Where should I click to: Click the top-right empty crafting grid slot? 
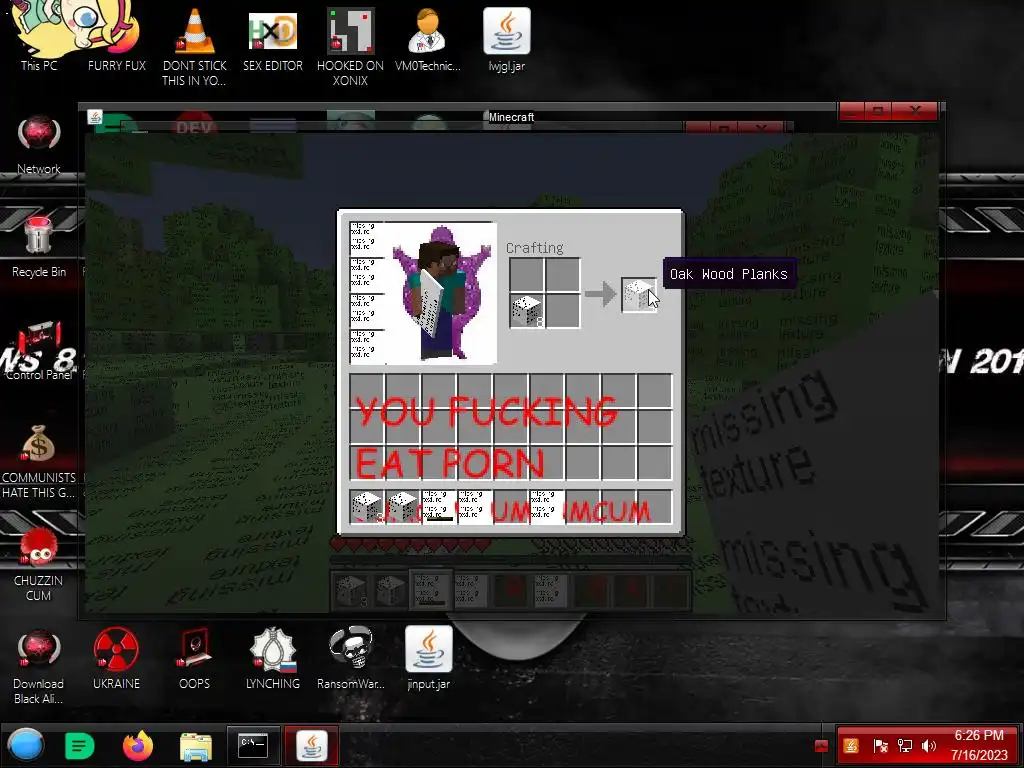[562, 275]
